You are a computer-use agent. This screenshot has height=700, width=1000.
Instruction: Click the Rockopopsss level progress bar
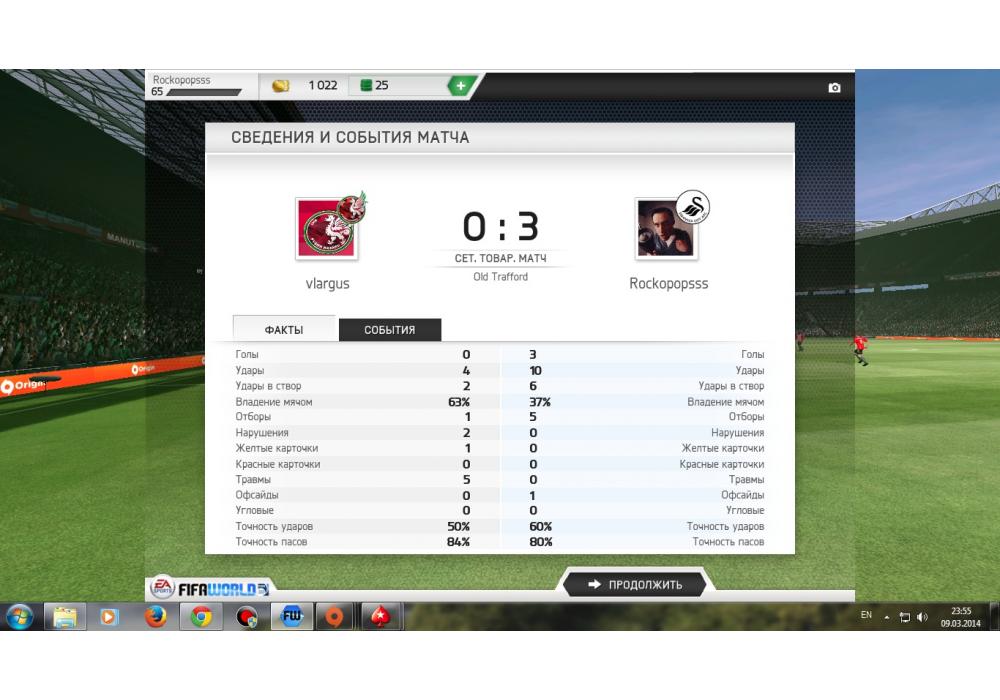[203, 92]
